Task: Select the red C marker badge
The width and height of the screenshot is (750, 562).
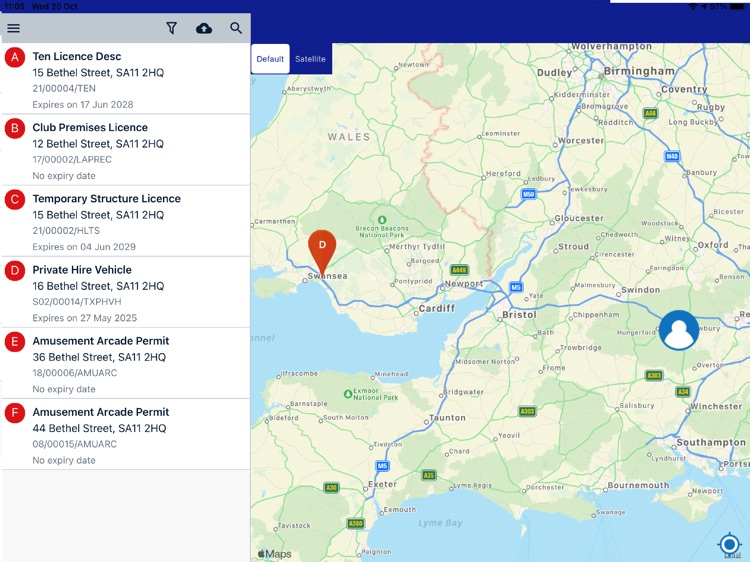Action: pyautogui.click(x=15, y=199)
